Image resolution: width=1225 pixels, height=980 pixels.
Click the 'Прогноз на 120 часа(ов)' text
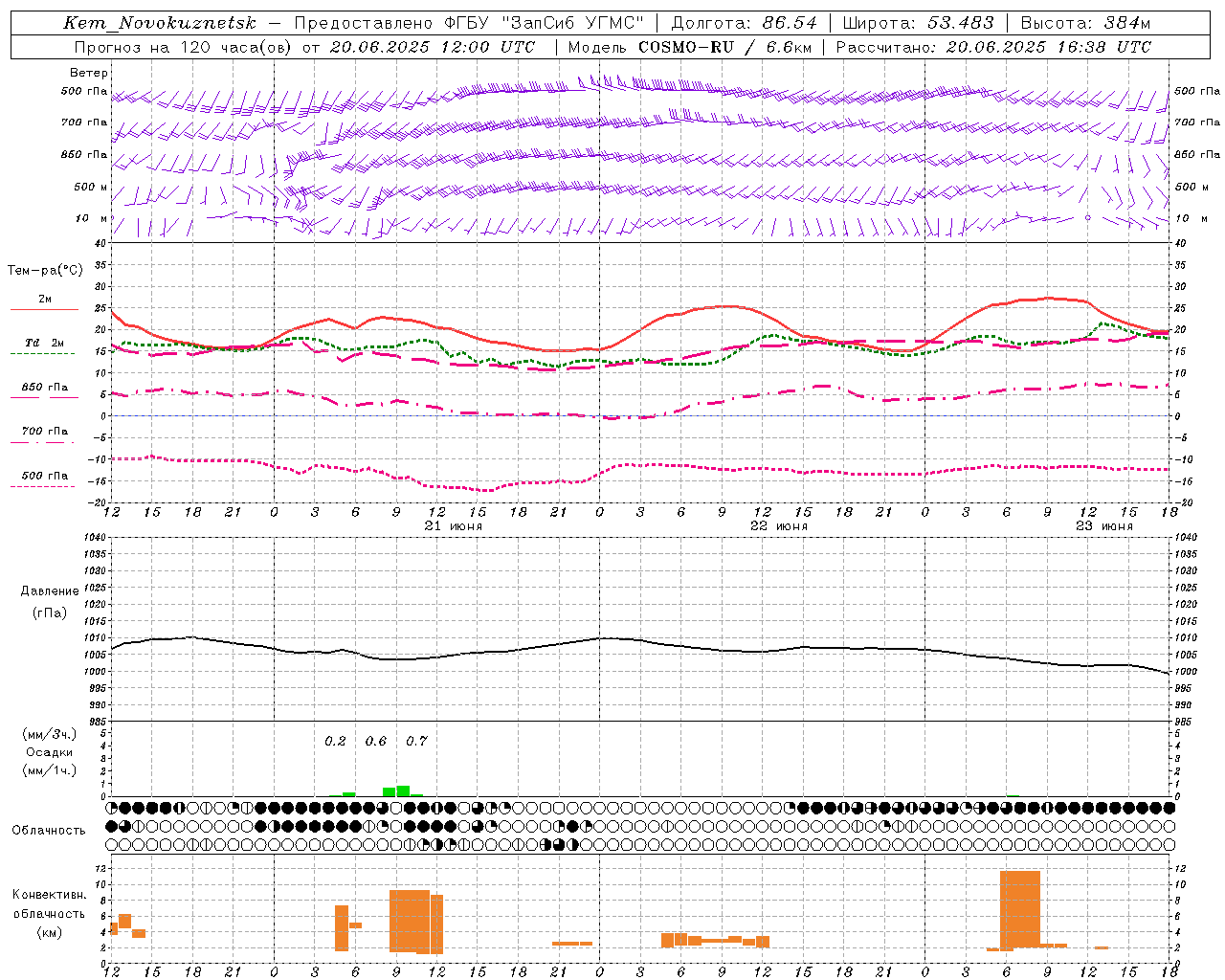tap(184, 47)
